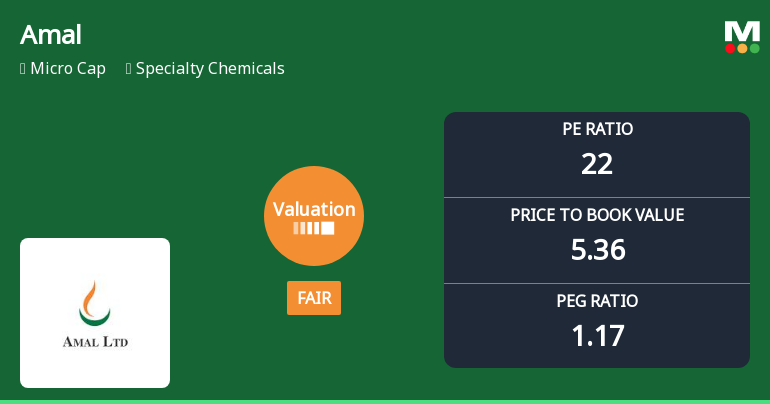
Task: Click the orange dot under M logo
Action: [742, 48]
